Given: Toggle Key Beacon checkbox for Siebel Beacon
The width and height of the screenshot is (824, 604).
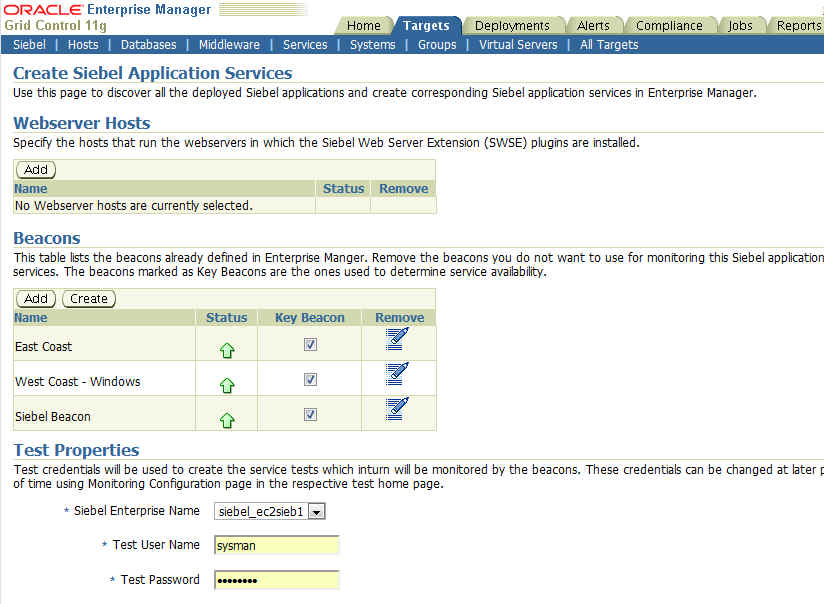Looking at the screenshot, I should coord(310,415).
